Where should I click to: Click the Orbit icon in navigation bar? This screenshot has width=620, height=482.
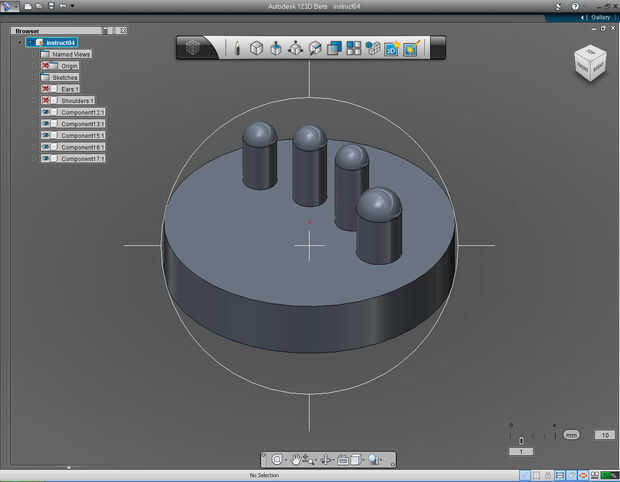click(x=277, y=459)
